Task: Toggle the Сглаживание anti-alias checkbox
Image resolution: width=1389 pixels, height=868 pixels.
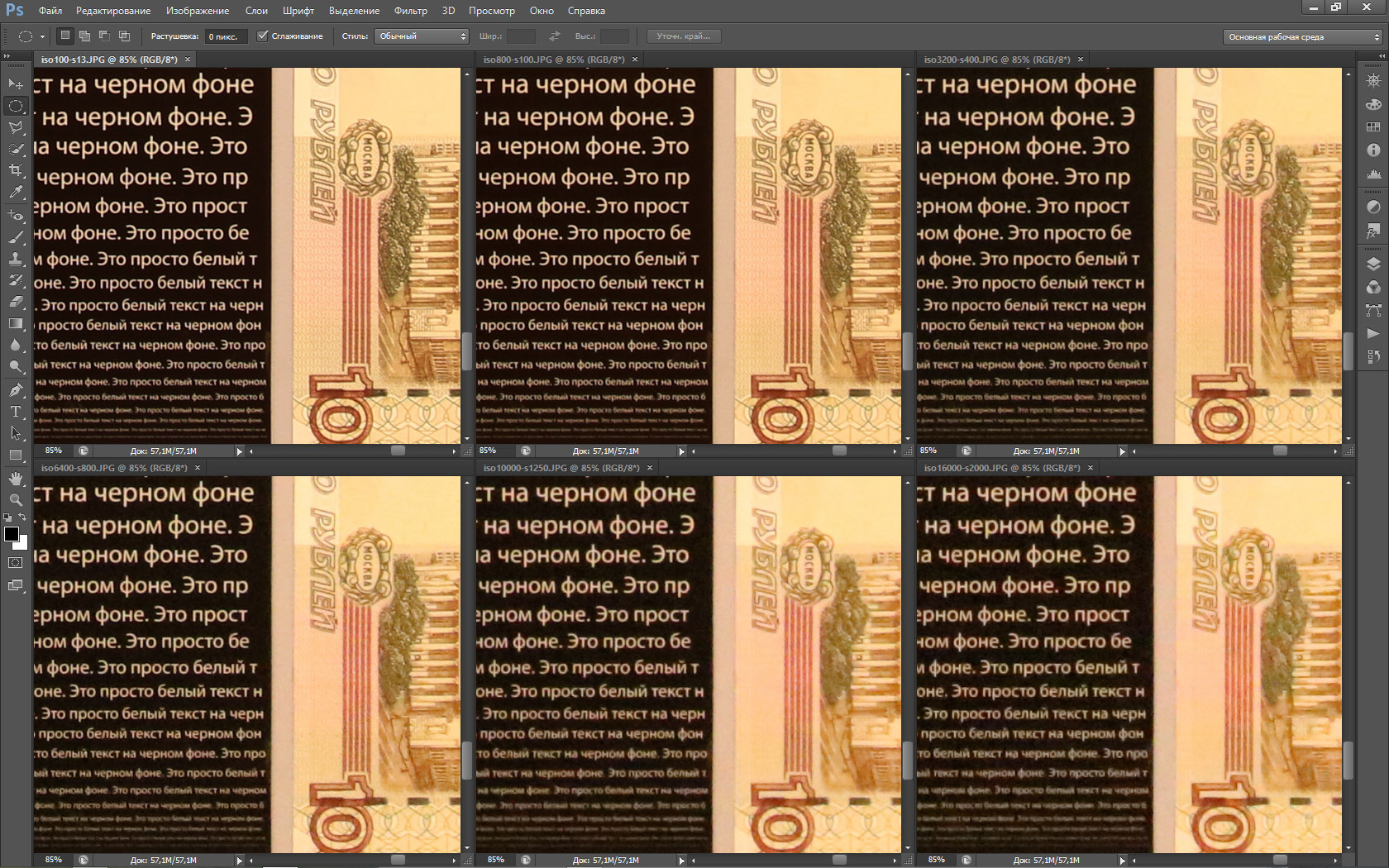Action: tap(263, 36)
